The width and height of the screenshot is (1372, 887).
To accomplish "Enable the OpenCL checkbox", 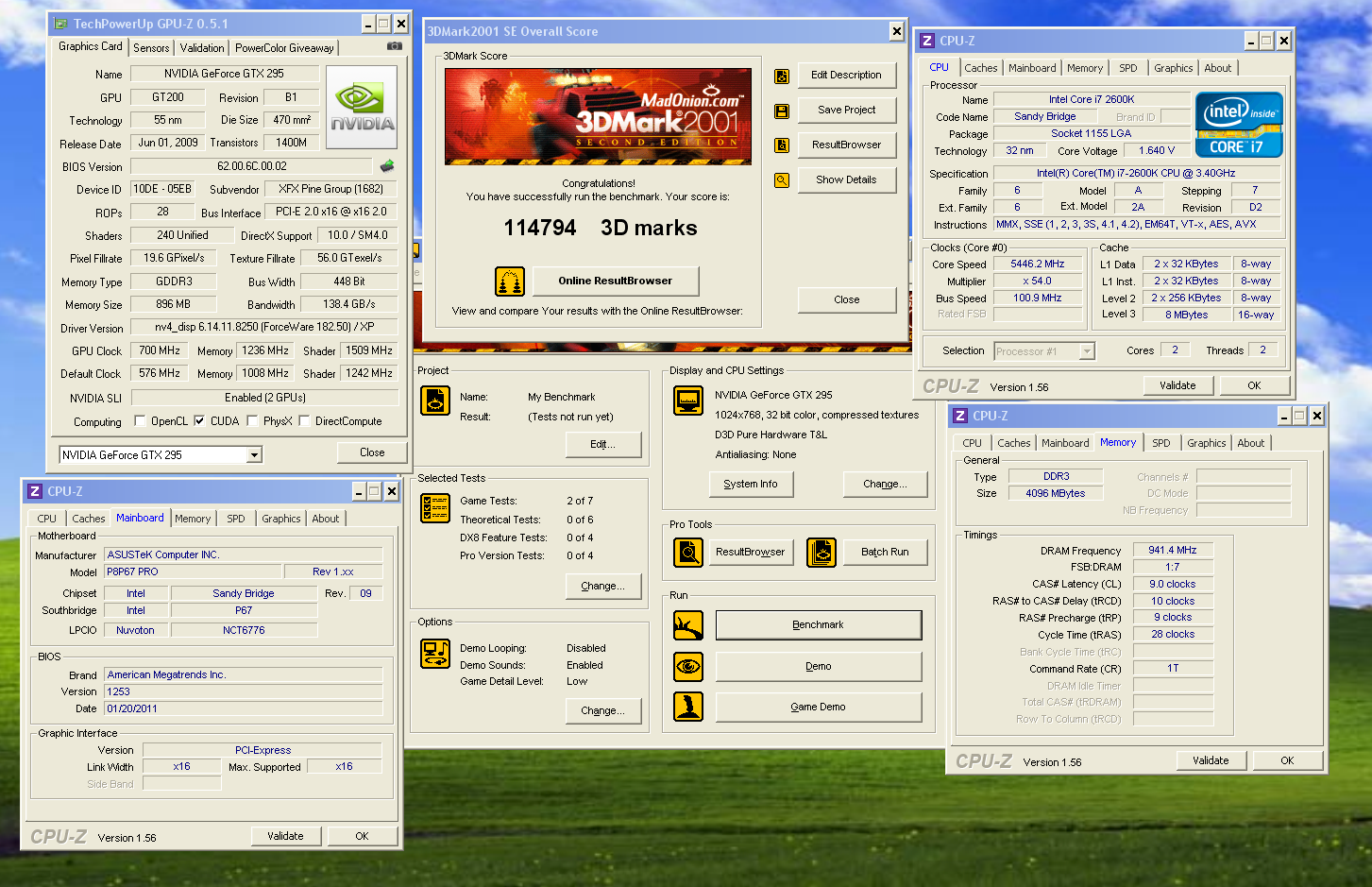I will (140, 421).
